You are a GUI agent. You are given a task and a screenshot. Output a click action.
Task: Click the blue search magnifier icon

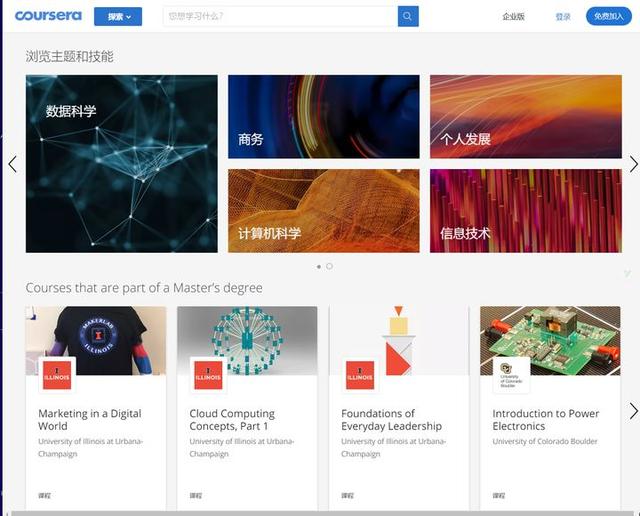click(x=408, y=16)
